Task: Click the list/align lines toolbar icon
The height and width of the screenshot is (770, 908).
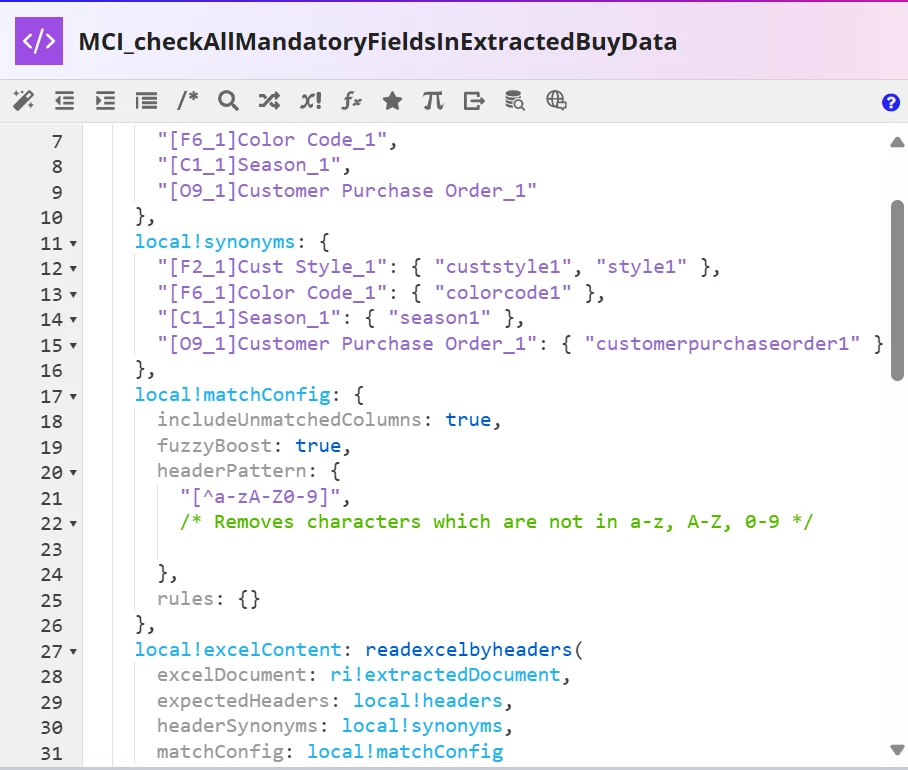Action: [x=146, y=101]
